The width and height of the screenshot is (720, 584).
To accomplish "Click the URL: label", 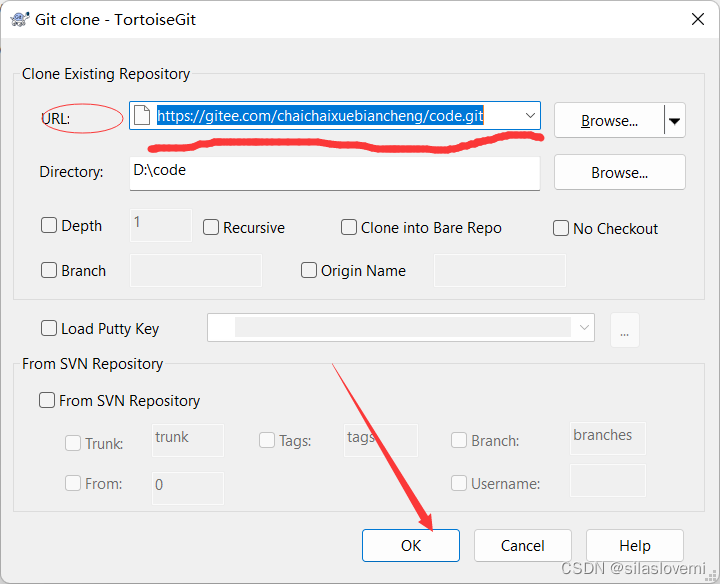I will pos(56,119).
